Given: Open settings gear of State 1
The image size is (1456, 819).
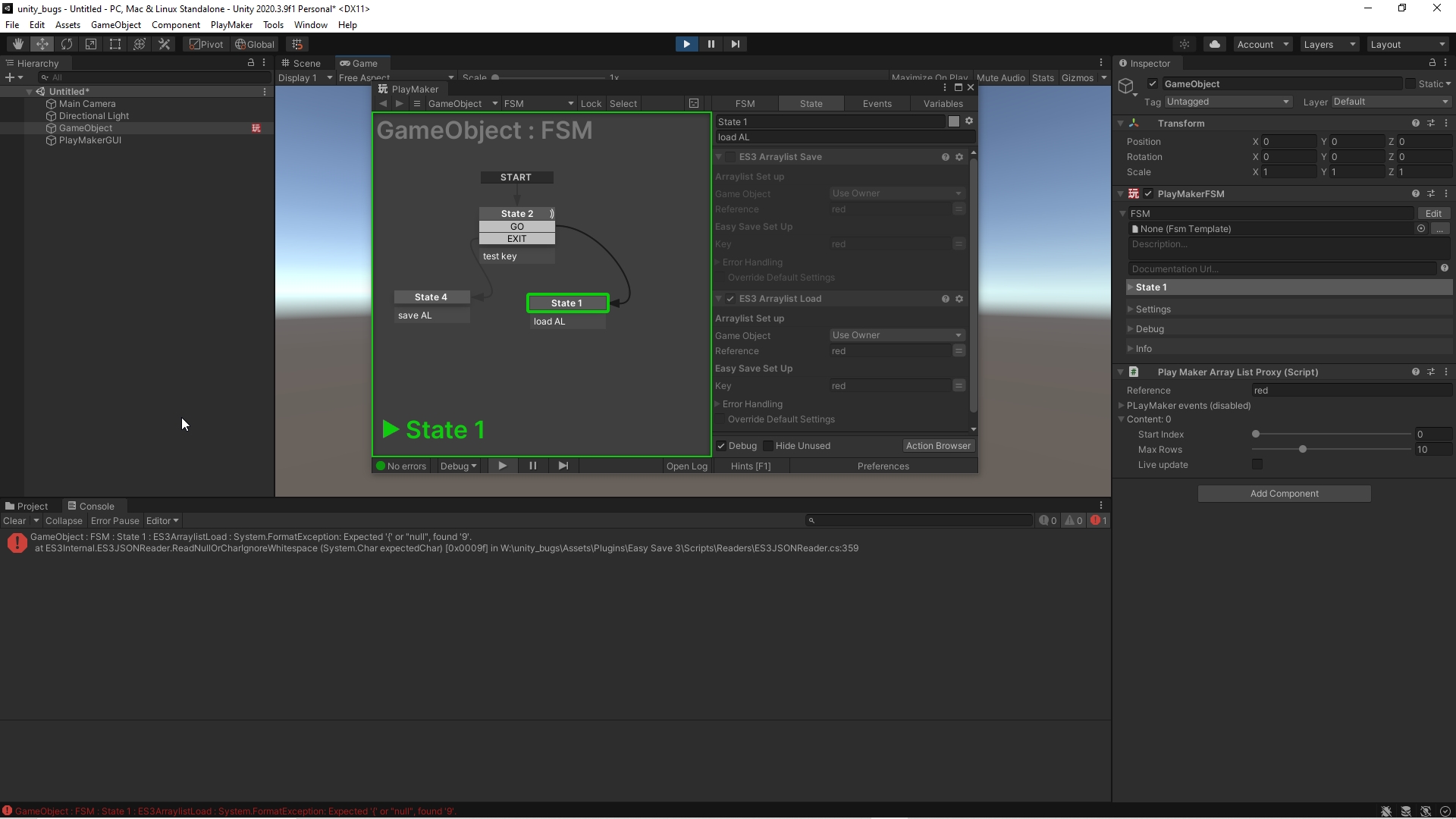Looking at the screenshot, I should [969, 121].
